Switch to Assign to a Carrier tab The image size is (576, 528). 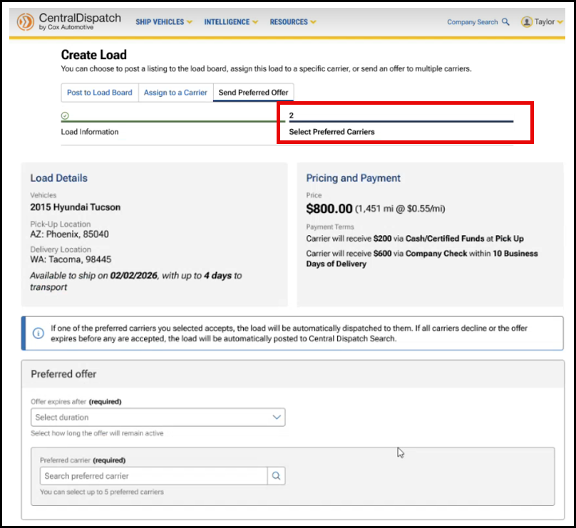point(176,93)
